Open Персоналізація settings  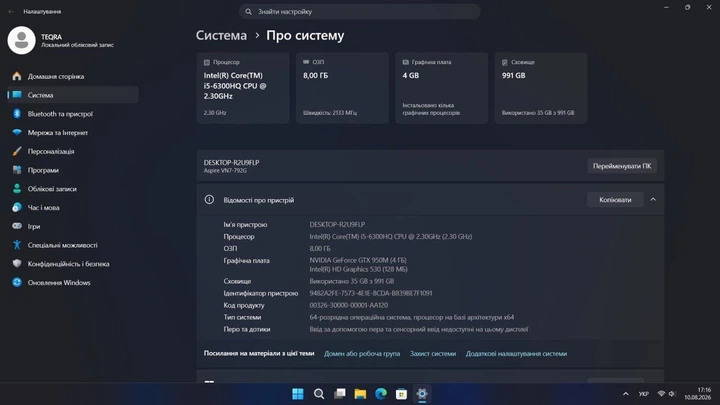pos(73,152)
